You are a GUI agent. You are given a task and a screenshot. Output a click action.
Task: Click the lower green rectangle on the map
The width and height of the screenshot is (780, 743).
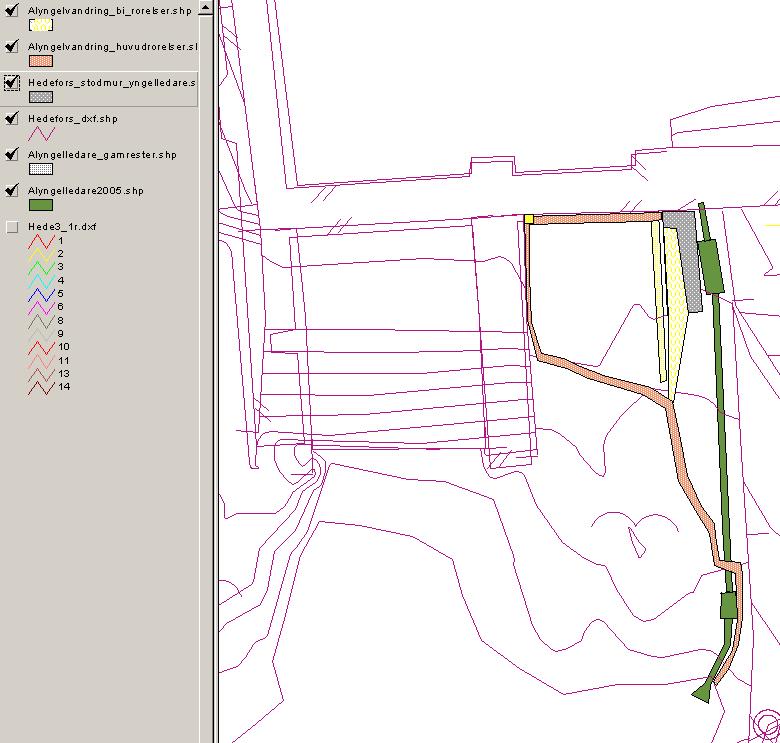click(x=728, y=605)
